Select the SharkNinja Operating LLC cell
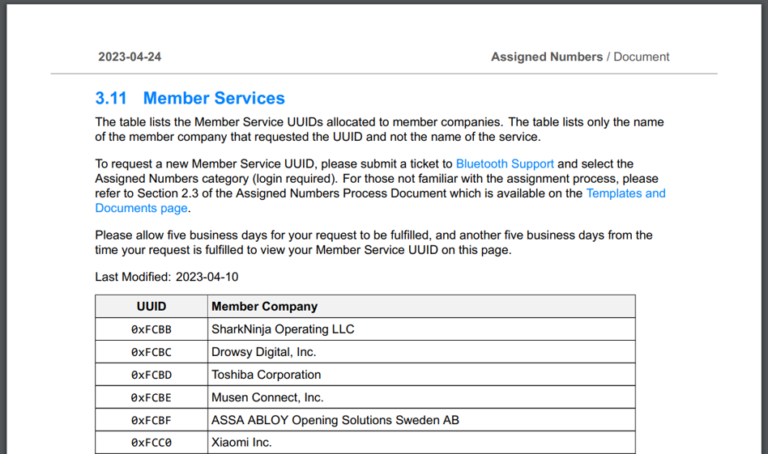The image size is (768, 454). pos(282,329)
